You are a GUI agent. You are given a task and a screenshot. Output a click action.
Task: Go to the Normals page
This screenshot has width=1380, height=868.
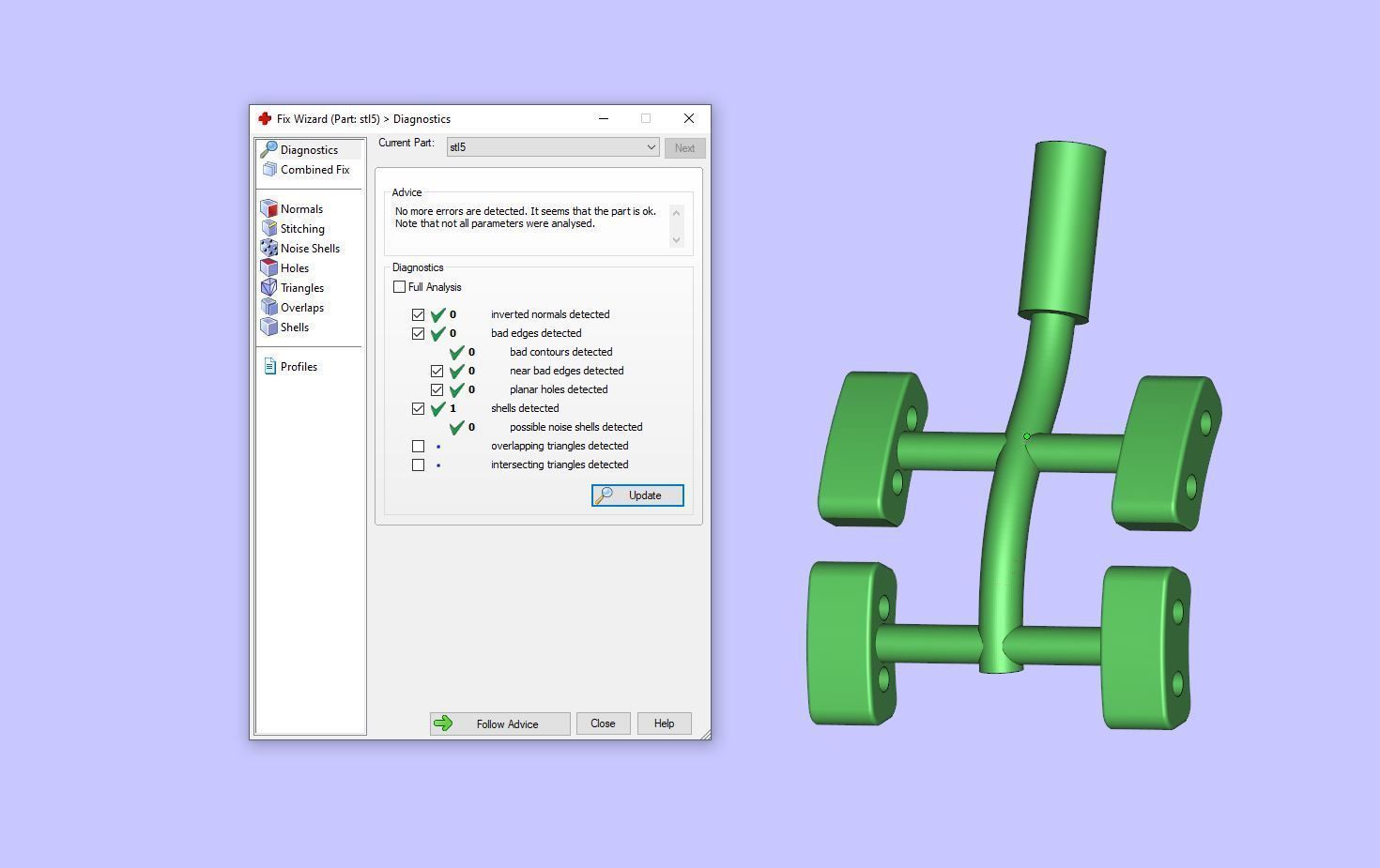(301, 209)
